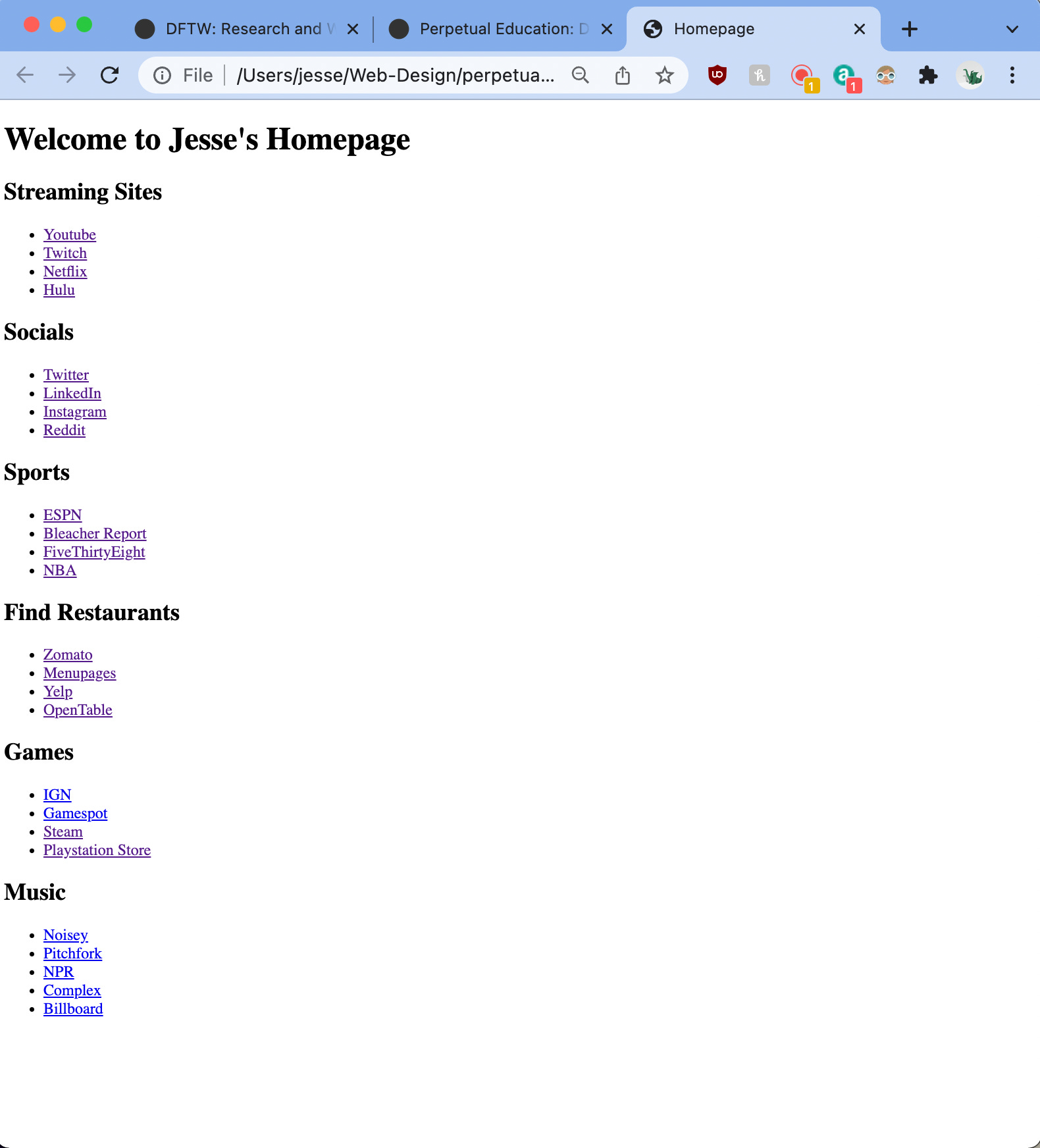Open the Billboard link
Viewport: 1040px width, 1148px height.
tap(73, 1008)
